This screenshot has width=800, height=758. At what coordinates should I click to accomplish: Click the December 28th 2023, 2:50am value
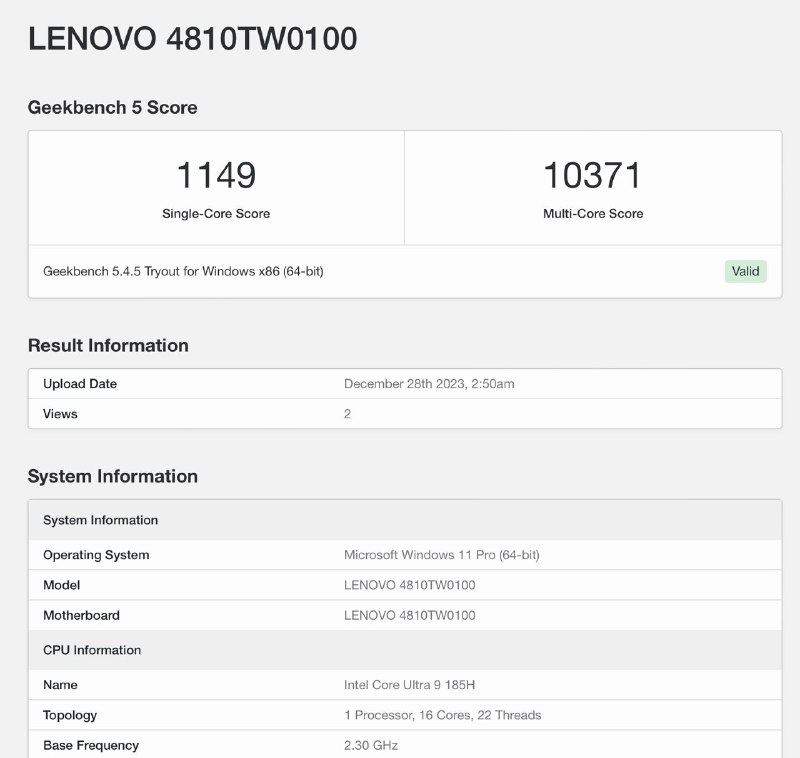[x=429, y=384]
